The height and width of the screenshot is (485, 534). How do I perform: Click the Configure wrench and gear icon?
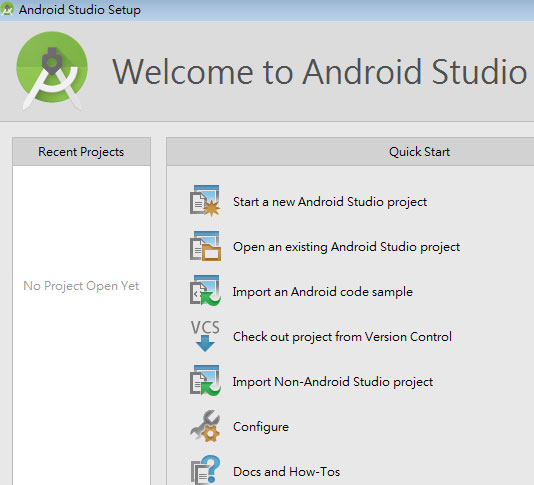pyautogui.click(x=205, y=426)
